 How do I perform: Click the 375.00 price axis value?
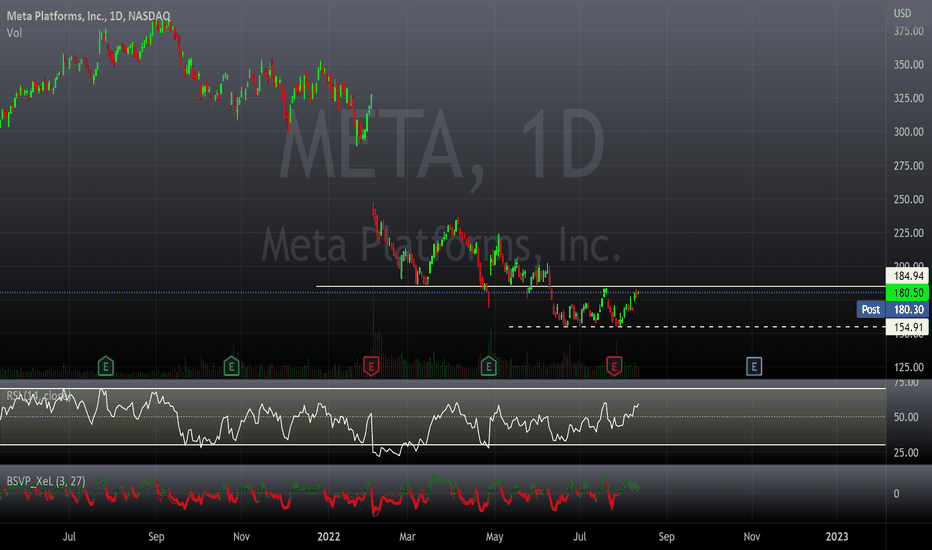tap(909, 31)
